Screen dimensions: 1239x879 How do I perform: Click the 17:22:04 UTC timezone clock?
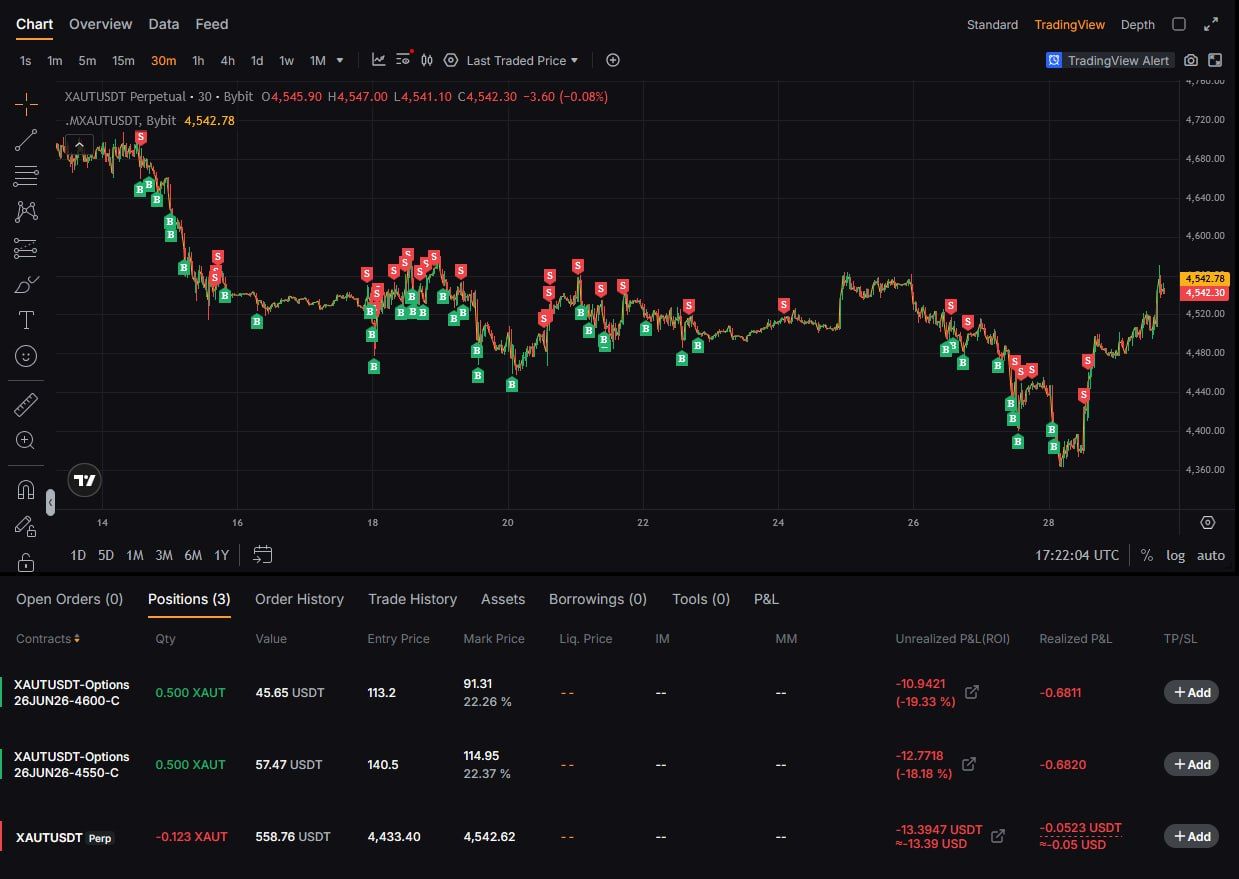(x=1077, y=555)
